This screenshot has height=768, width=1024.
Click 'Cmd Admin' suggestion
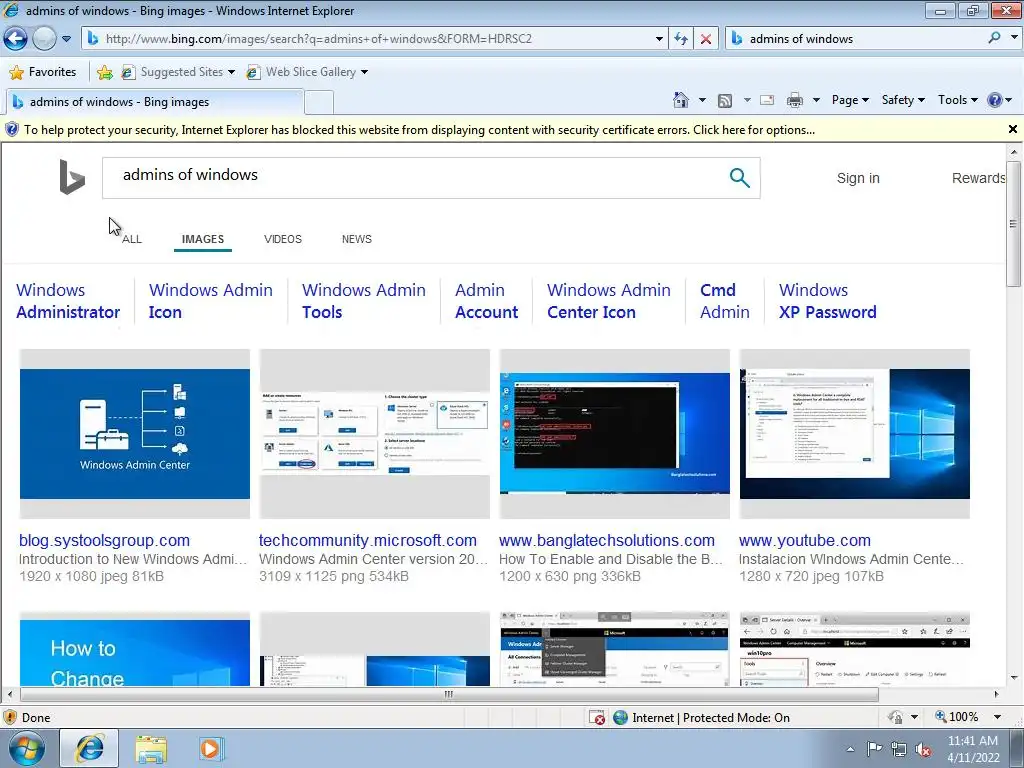click(725, 301)
